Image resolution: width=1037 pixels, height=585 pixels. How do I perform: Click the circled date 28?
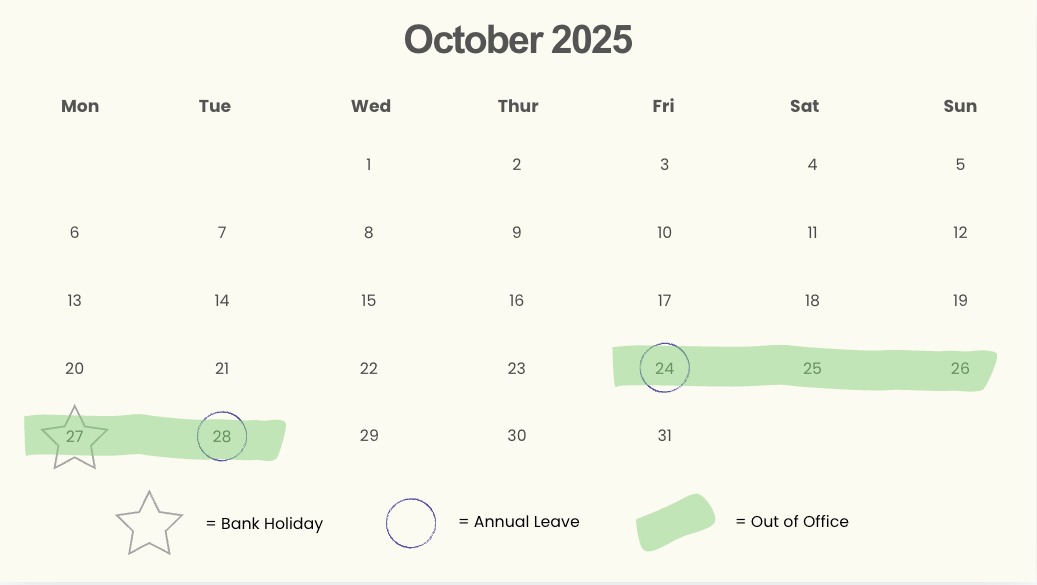[222, 436]
